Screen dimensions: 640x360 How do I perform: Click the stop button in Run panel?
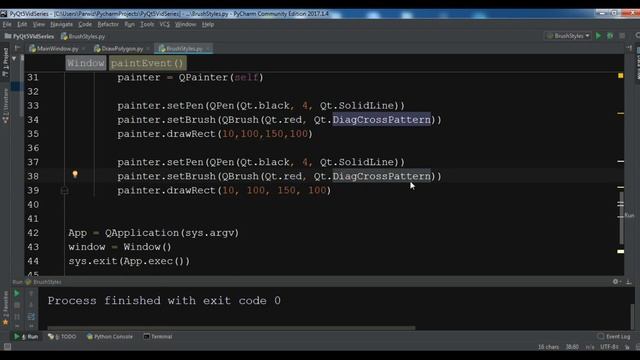pyautogui.click(x=17, y=305)
